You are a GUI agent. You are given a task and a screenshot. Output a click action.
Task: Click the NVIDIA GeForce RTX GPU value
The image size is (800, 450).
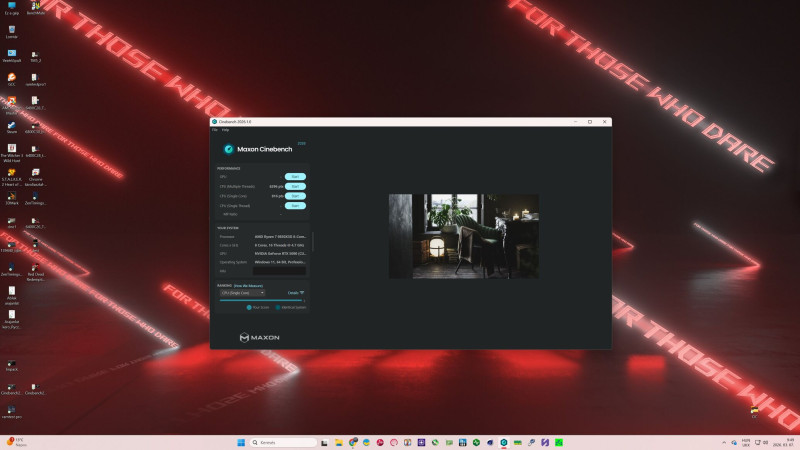point(280,254)
